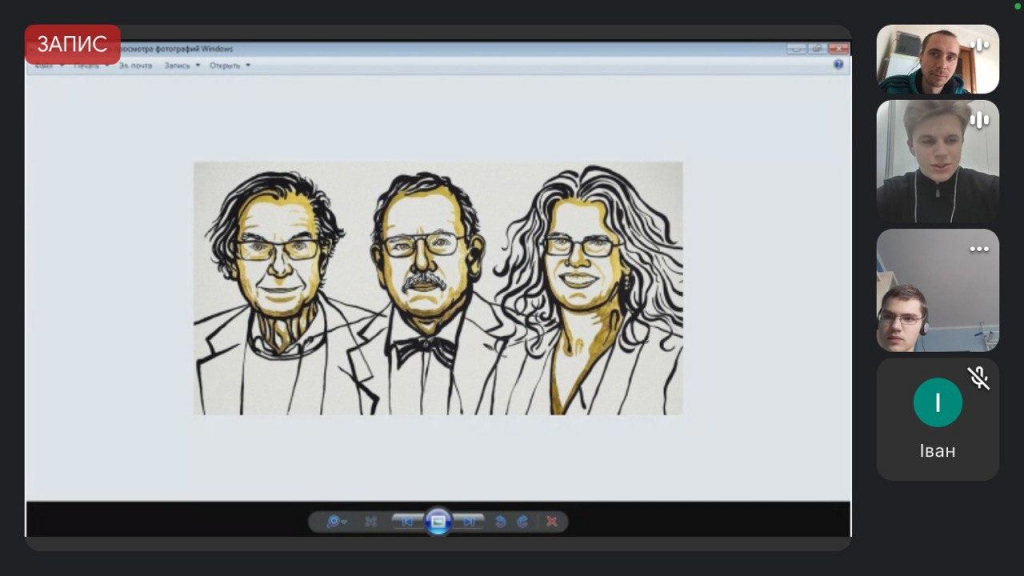Open Photo Viewer help via the blue question mark
This screenshot has width=1024, height=576.
pos(839,65)
